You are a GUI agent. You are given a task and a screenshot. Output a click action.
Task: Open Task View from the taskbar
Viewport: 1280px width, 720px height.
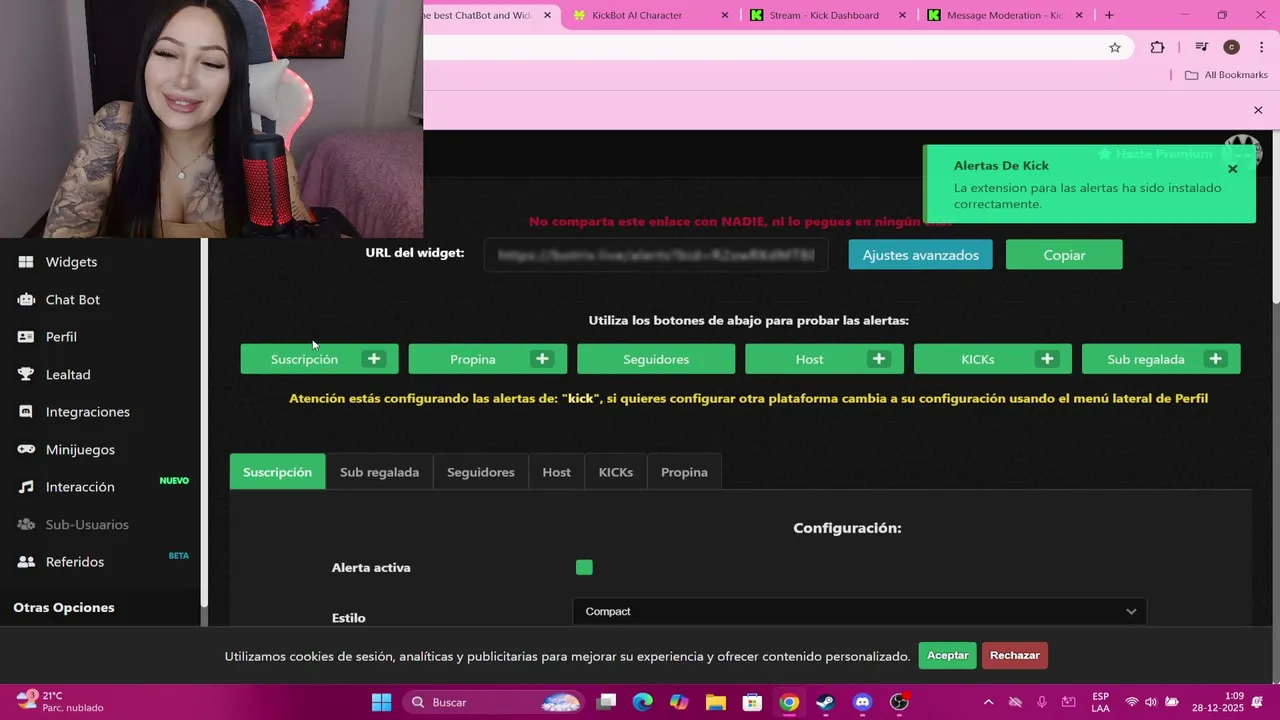(x=606, y=702)
